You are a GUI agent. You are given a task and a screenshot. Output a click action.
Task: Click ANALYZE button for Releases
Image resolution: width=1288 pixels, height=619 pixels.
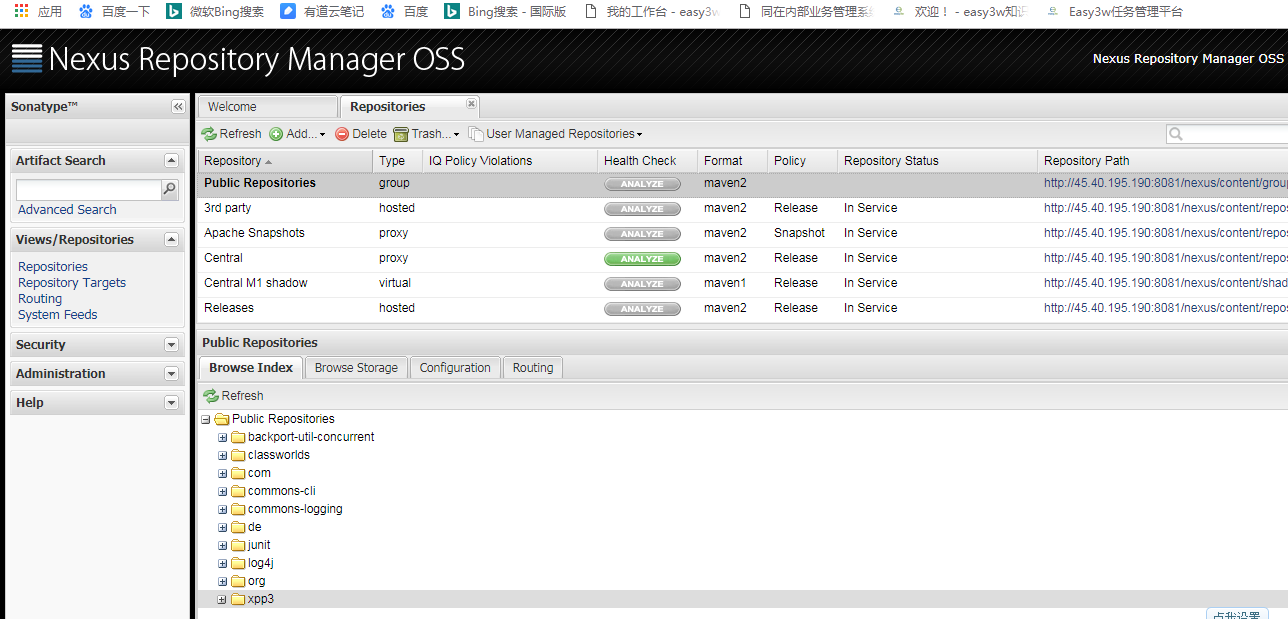click(642, 309)
